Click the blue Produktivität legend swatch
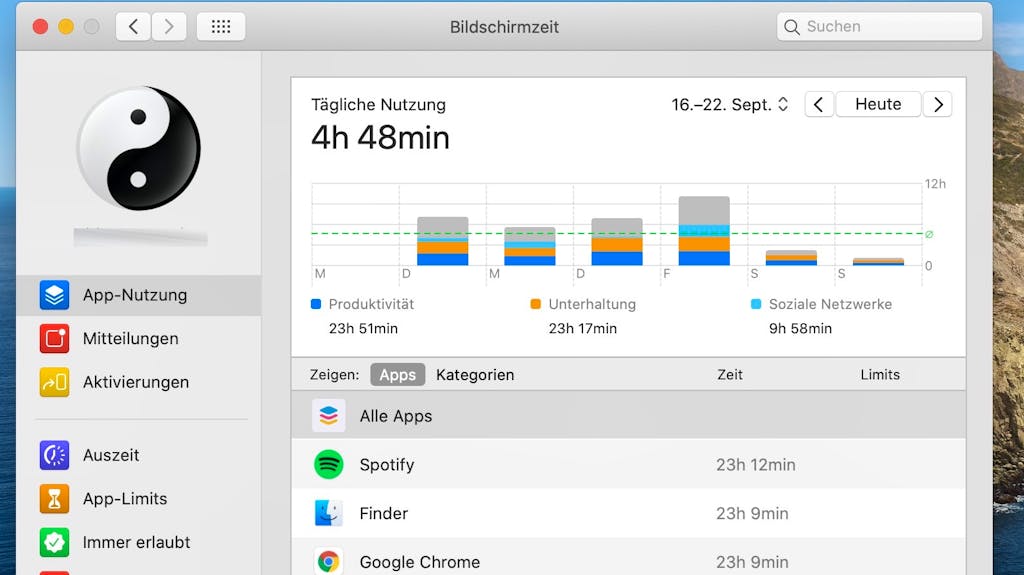The width and height of the screenshot is (1024, 575). pos(316,304)
